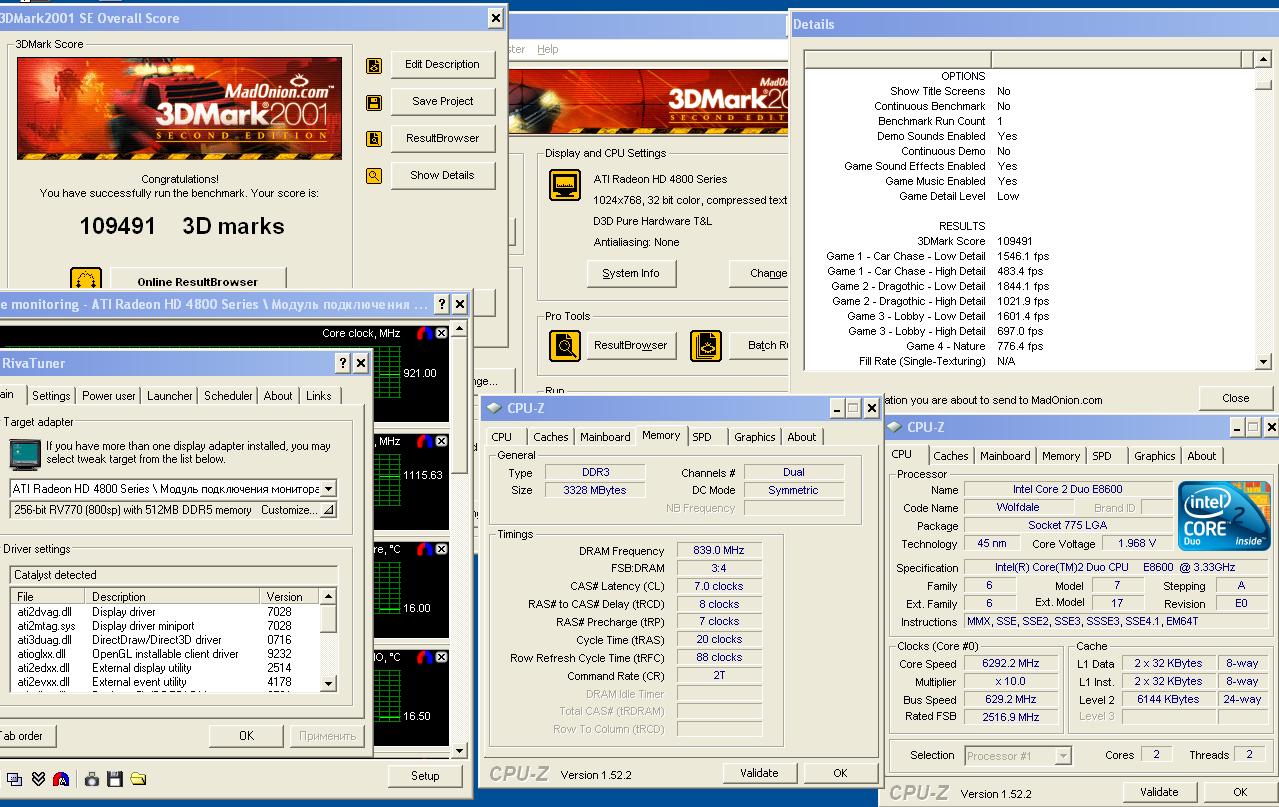Open the Scheduler tab in RivaTuner
The width and height of the screenshot is (1279, 807).
click(x=228, y=396)
